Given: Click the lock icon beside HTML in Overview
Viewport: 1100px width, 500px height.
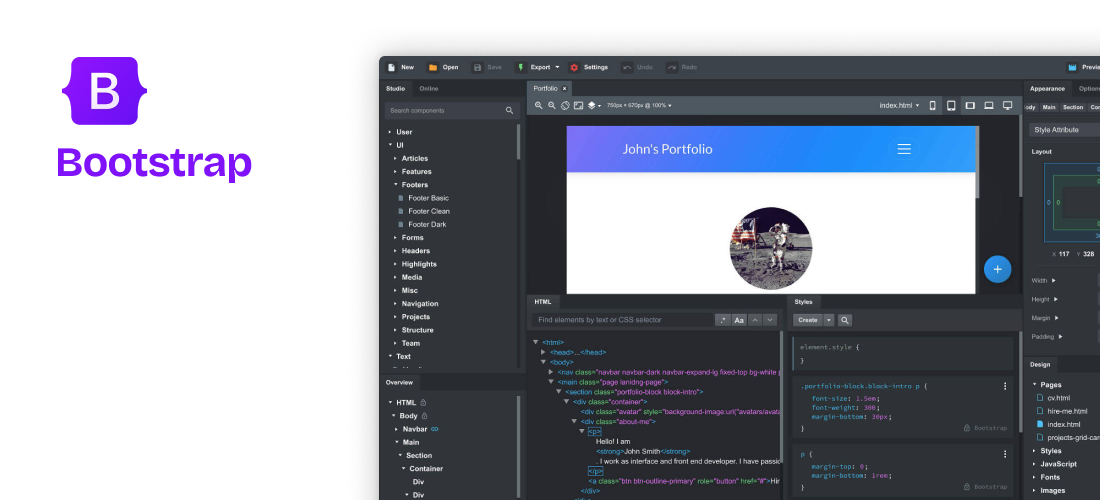Looking at the screenshot, I should 423,403.
